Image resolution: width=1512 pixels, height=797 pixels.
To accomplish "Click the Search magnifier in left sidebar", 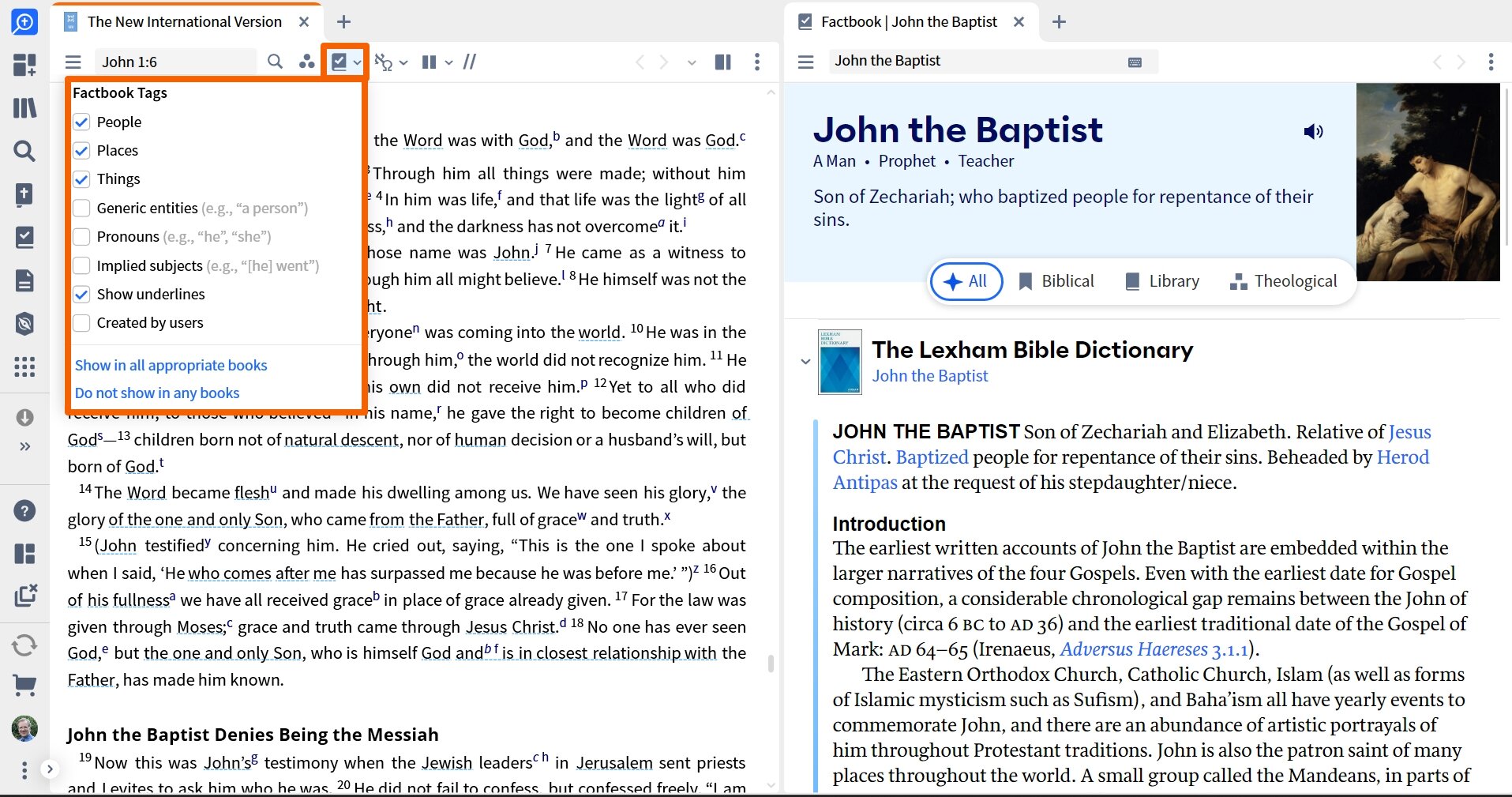I will tap(24, 150).
